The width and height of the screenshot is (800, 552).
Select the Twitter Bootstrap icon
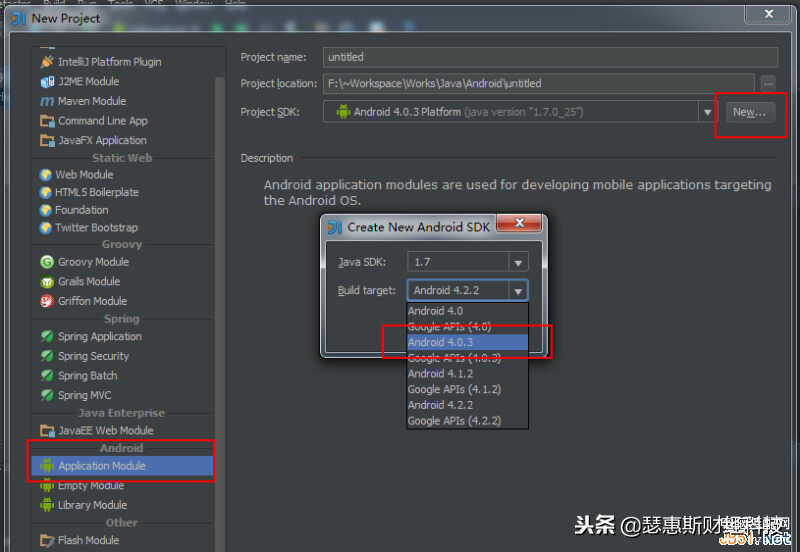[46, 228]
